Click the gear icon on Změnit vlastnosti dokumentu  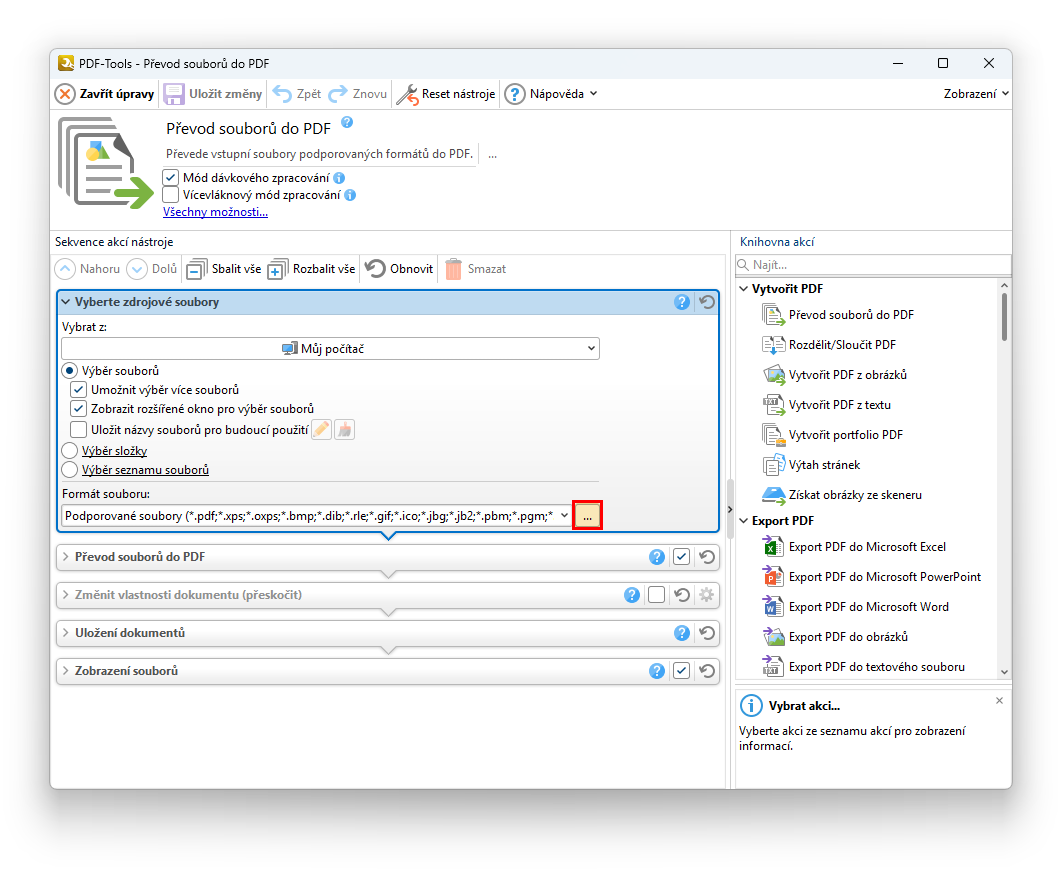tap(706, 595)
